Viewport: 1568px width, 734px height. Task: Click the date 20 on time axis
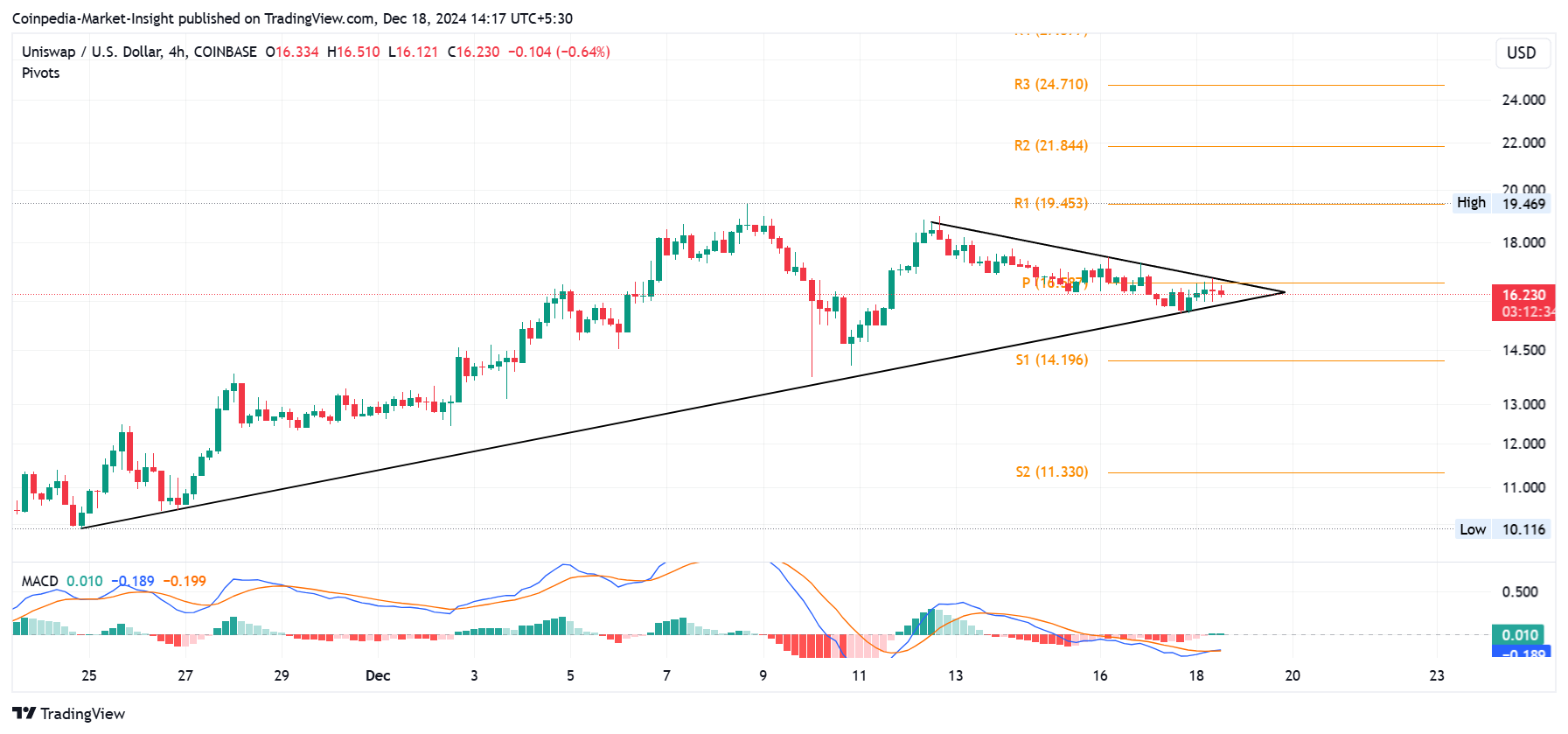coord(1293,675)
